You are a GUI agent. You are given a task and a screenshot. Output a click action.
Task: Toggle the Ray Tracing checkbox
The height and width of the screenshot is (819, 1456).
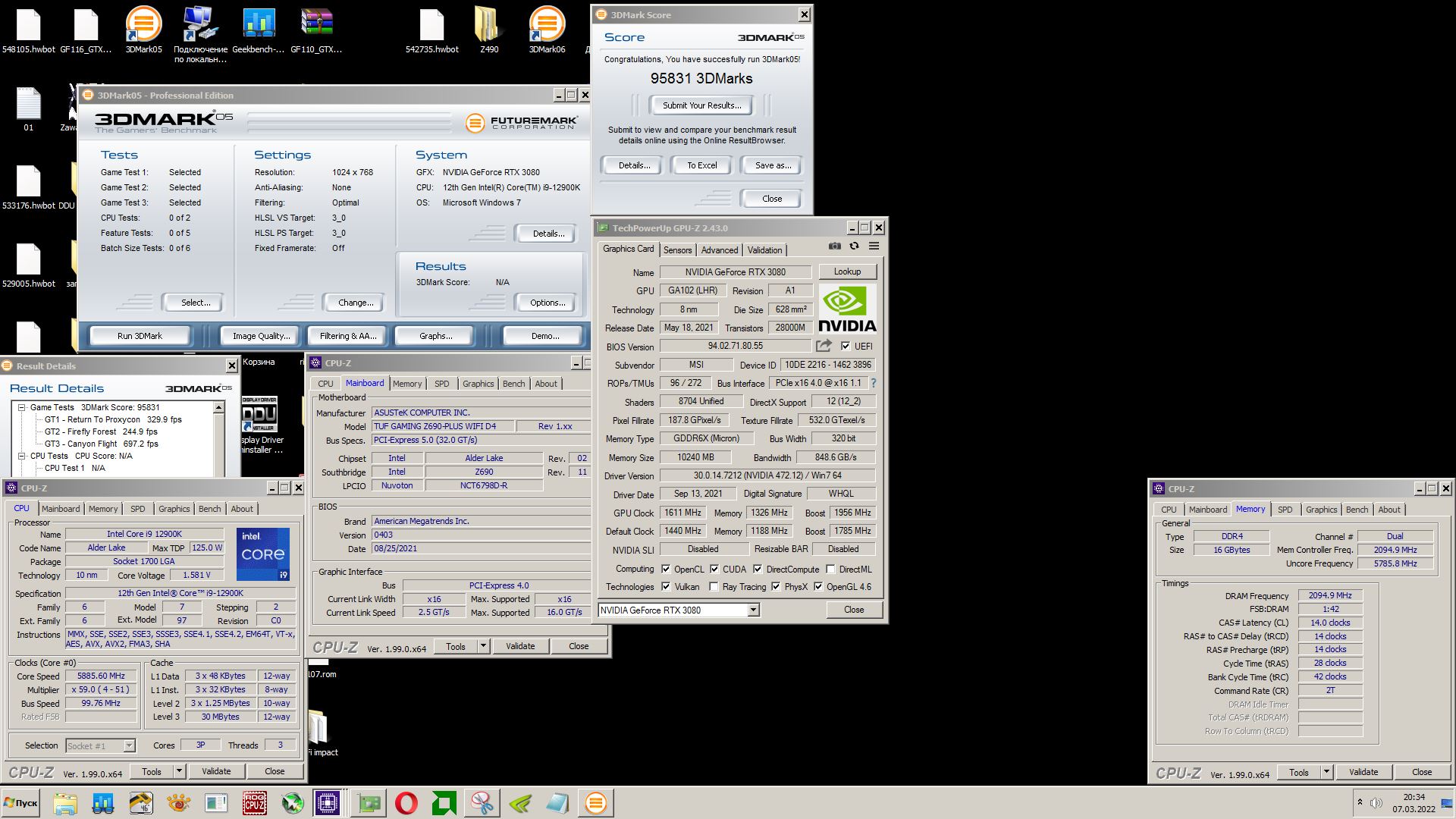point(714,586)
